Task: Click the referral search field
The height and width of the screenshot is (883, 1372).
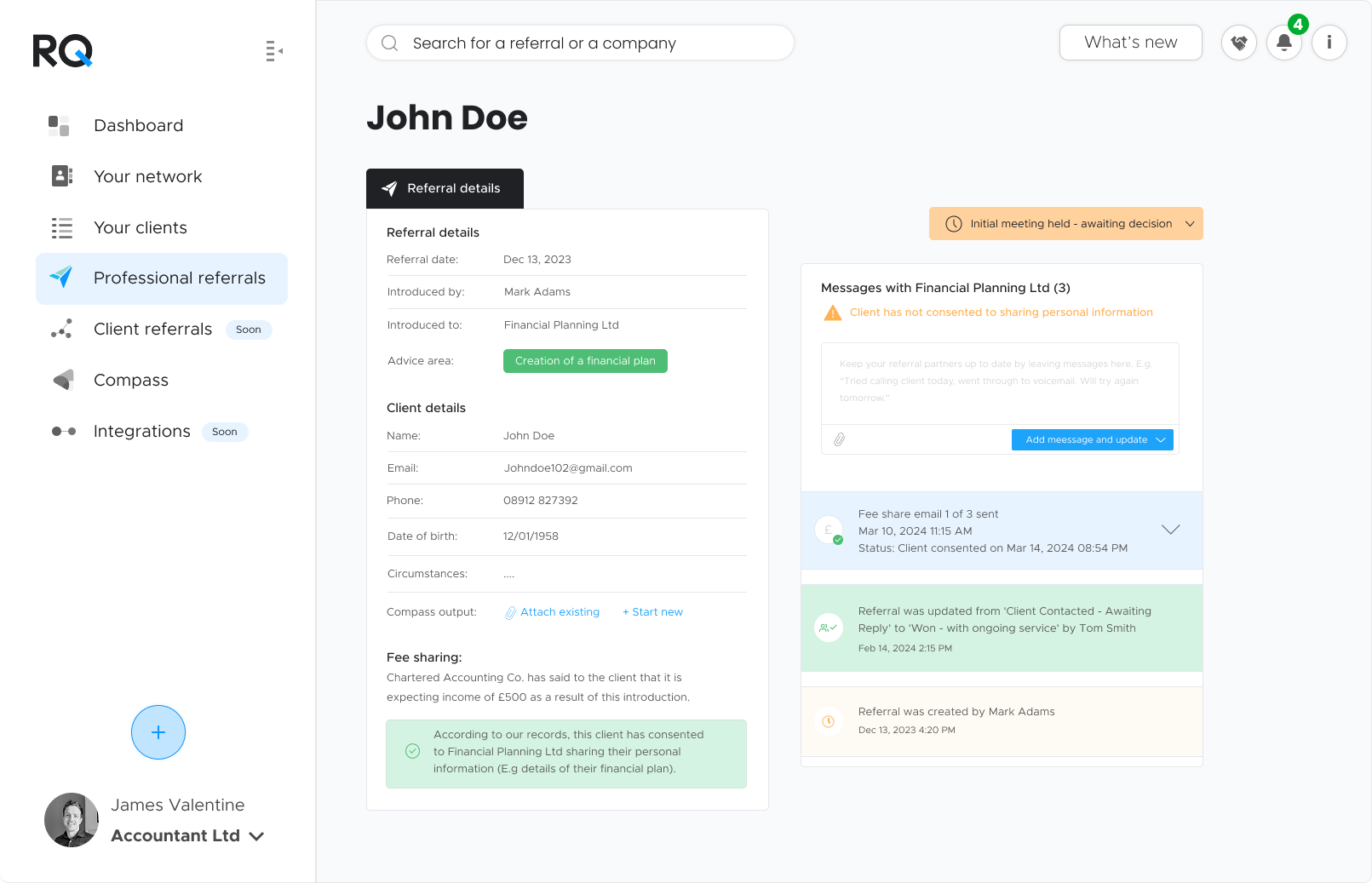Action: point(579,43)
